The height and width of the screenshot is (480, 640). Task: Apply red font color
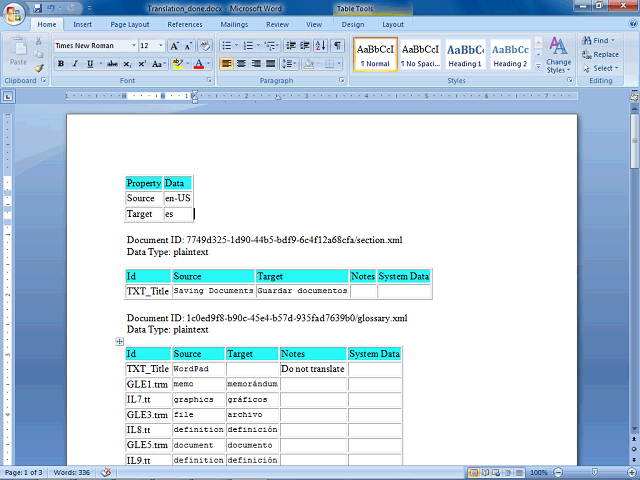(199, 64)
